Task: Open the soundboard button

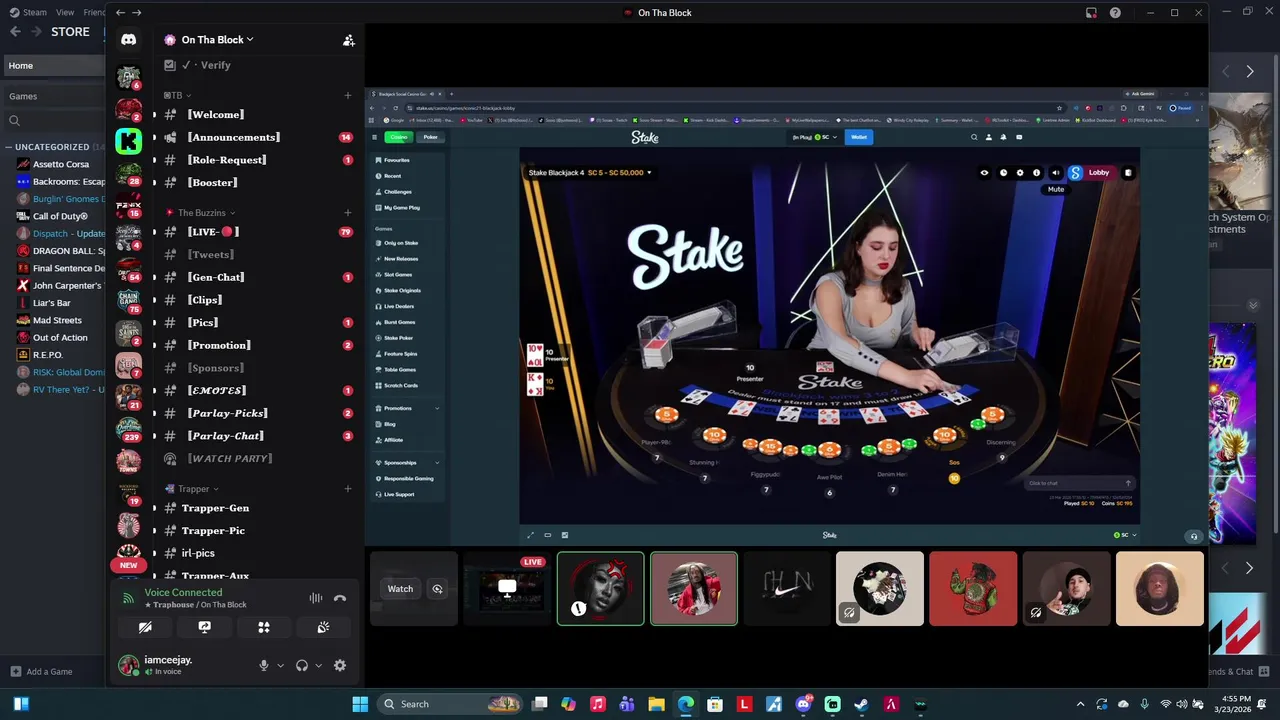Action: click(x=323, y=627)
